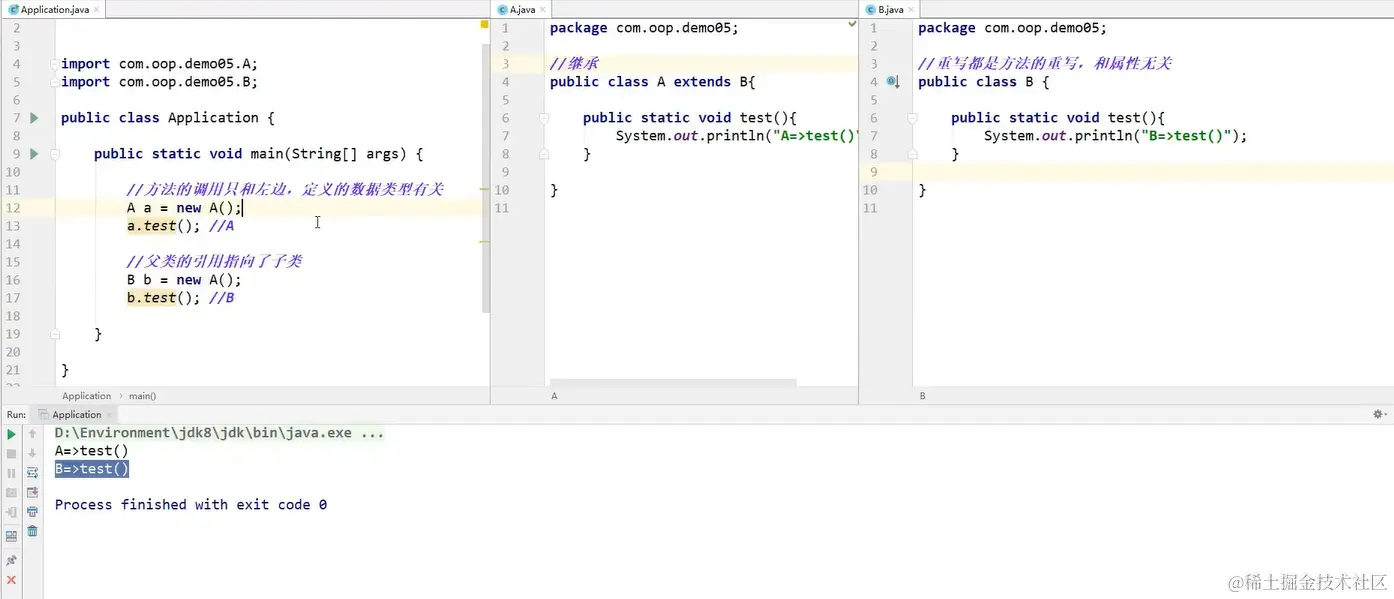
Task: Click line number 12 in Application.java gutter
Action: (x=13, y=208)
